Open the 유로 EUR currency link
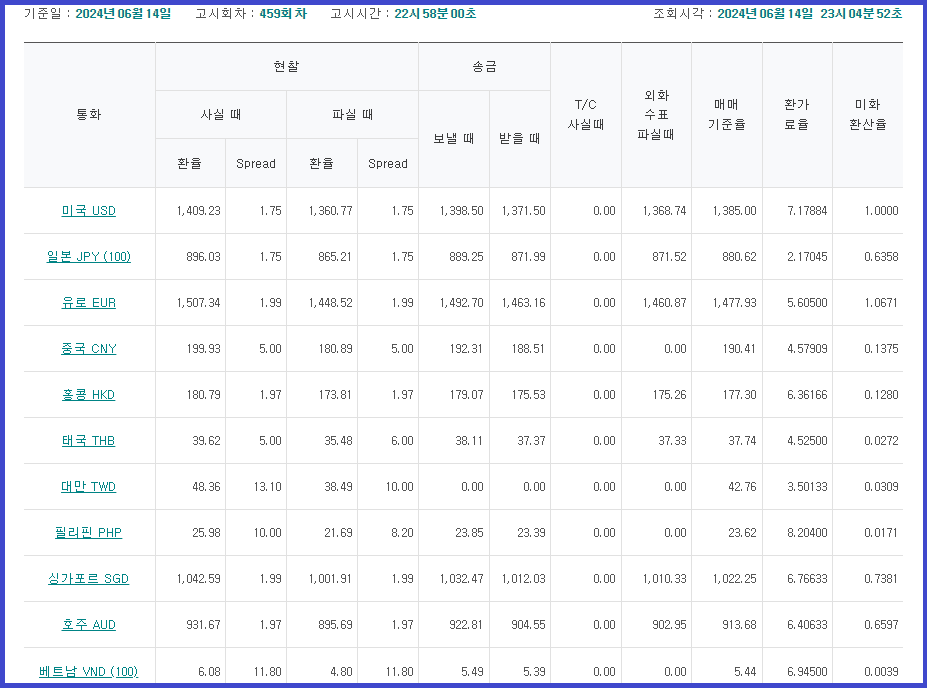Viewport: 927px width, 688px height. (89, 303)
